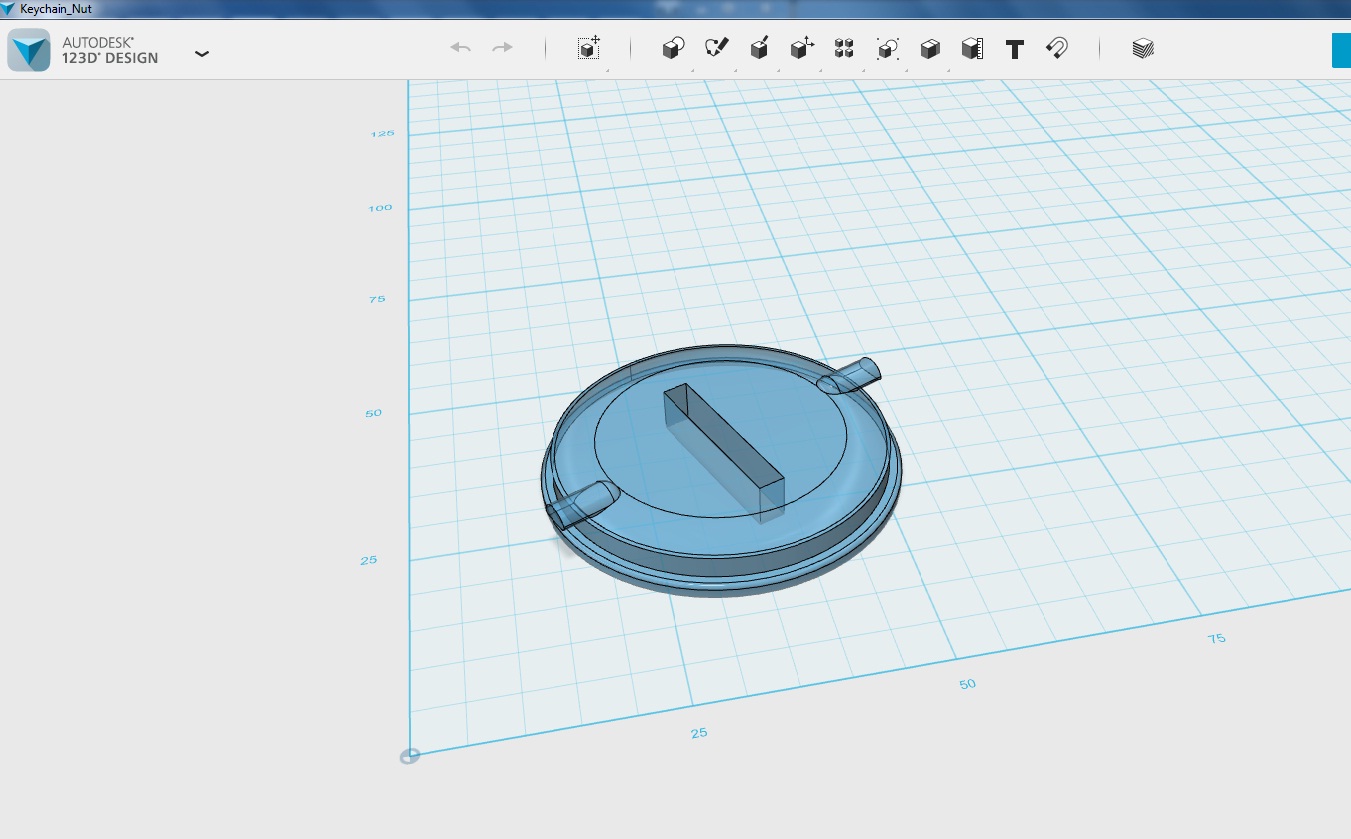The height and width of the screenshot is (839, 1351).
Task: Click the blue button at toolbar right edge
Action: pyautogui.click(x=1341, y=50)
